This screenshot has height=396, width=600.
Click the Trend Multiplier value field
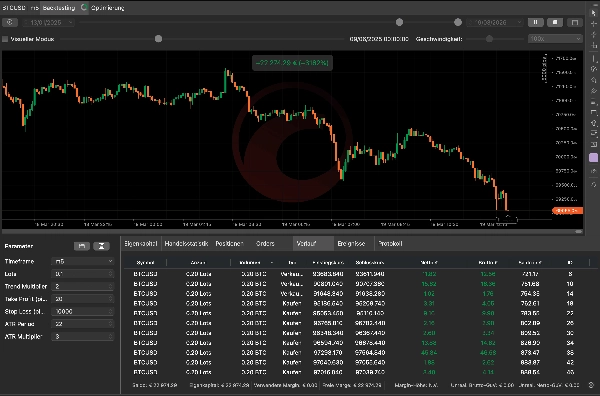coord(83,286)
